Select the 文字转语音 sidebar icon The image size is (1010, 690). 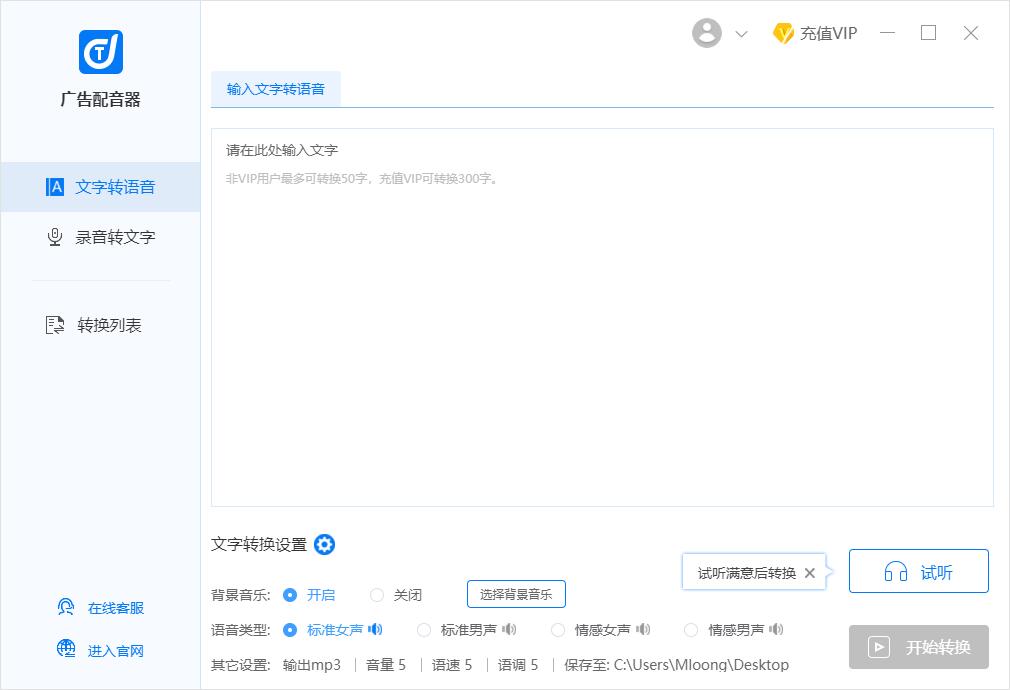(54, 187)
